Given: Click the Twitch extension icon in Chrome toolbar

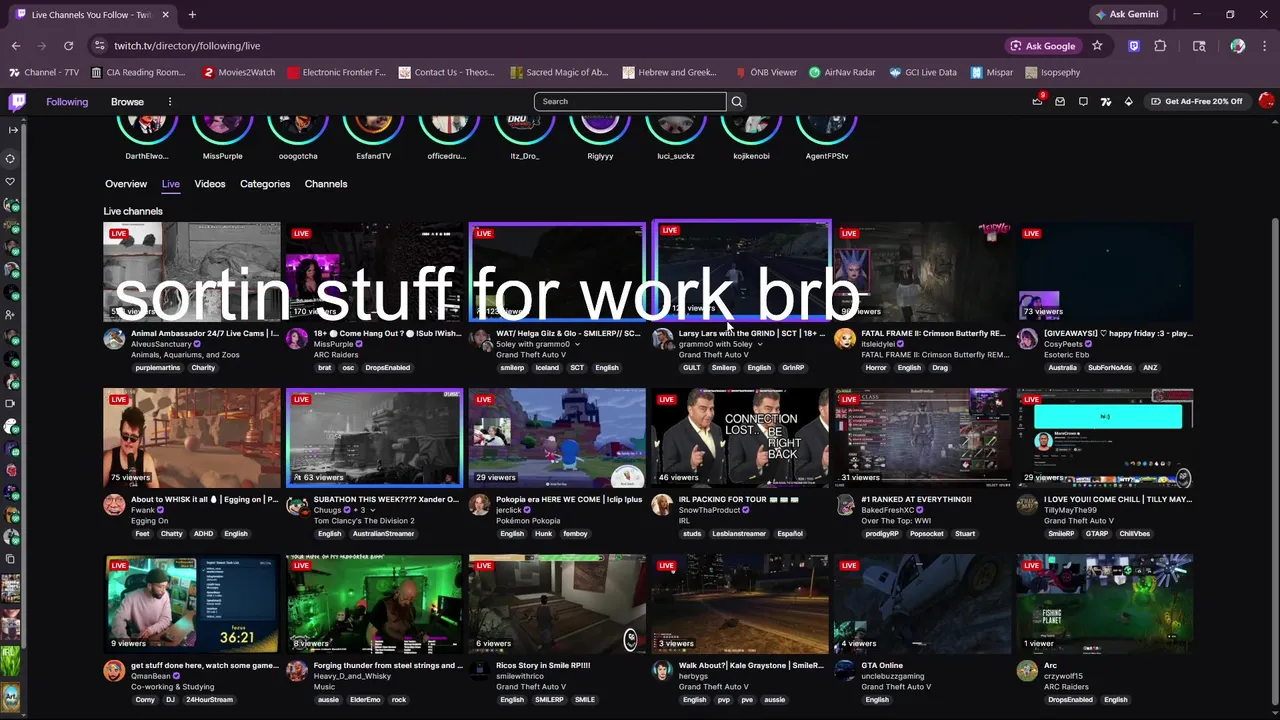Looking at the screenshot, I should (1133, 45).
